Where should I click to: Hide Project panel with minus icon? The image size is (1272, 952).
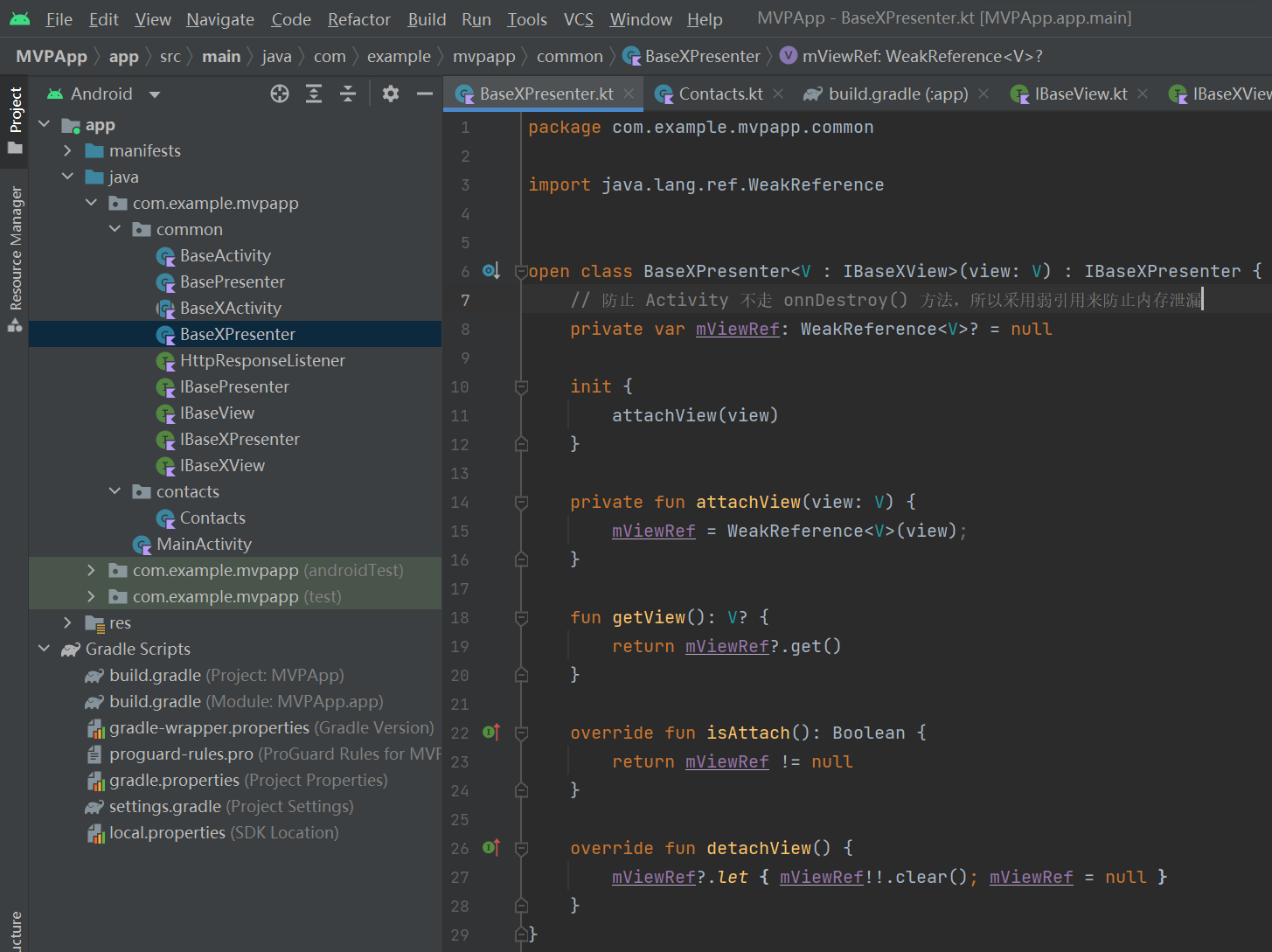[x=425, y=94]
